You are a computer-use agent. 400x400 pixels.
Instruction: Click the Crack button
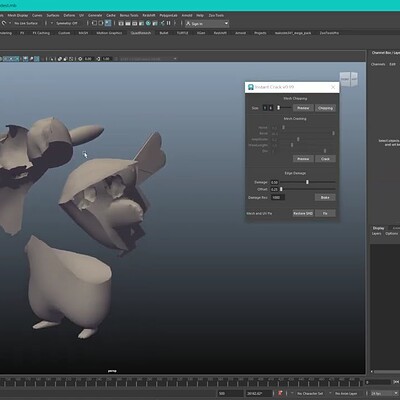tap(325, 159)
